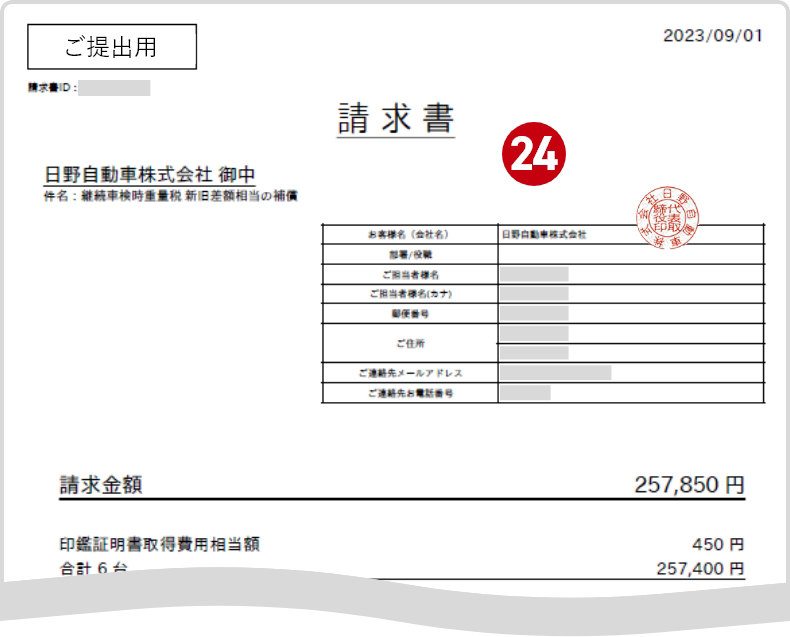Click the 'ご住所' table label
The height and width of the screenshot is (637, 790).
[410, 343]
